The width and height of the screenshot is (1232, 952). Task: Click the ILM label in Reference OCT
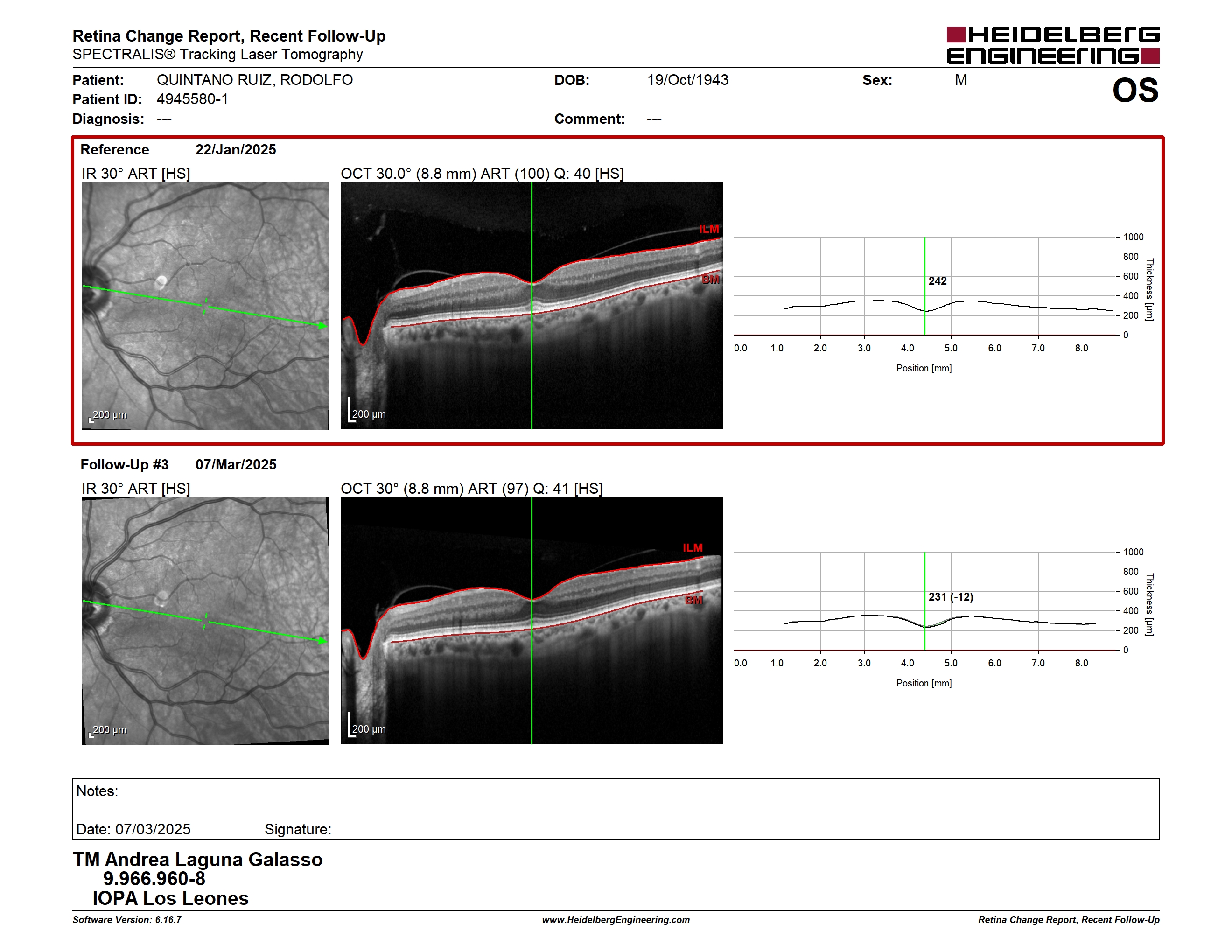709,229
